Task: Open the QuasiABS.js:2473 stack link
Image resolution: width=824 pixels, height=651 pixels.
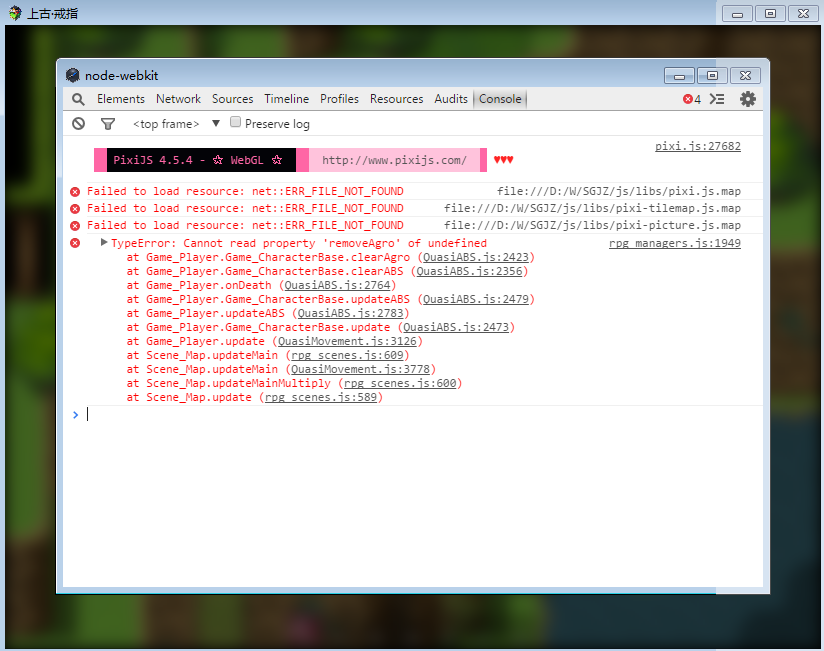Action: [456, 327]
